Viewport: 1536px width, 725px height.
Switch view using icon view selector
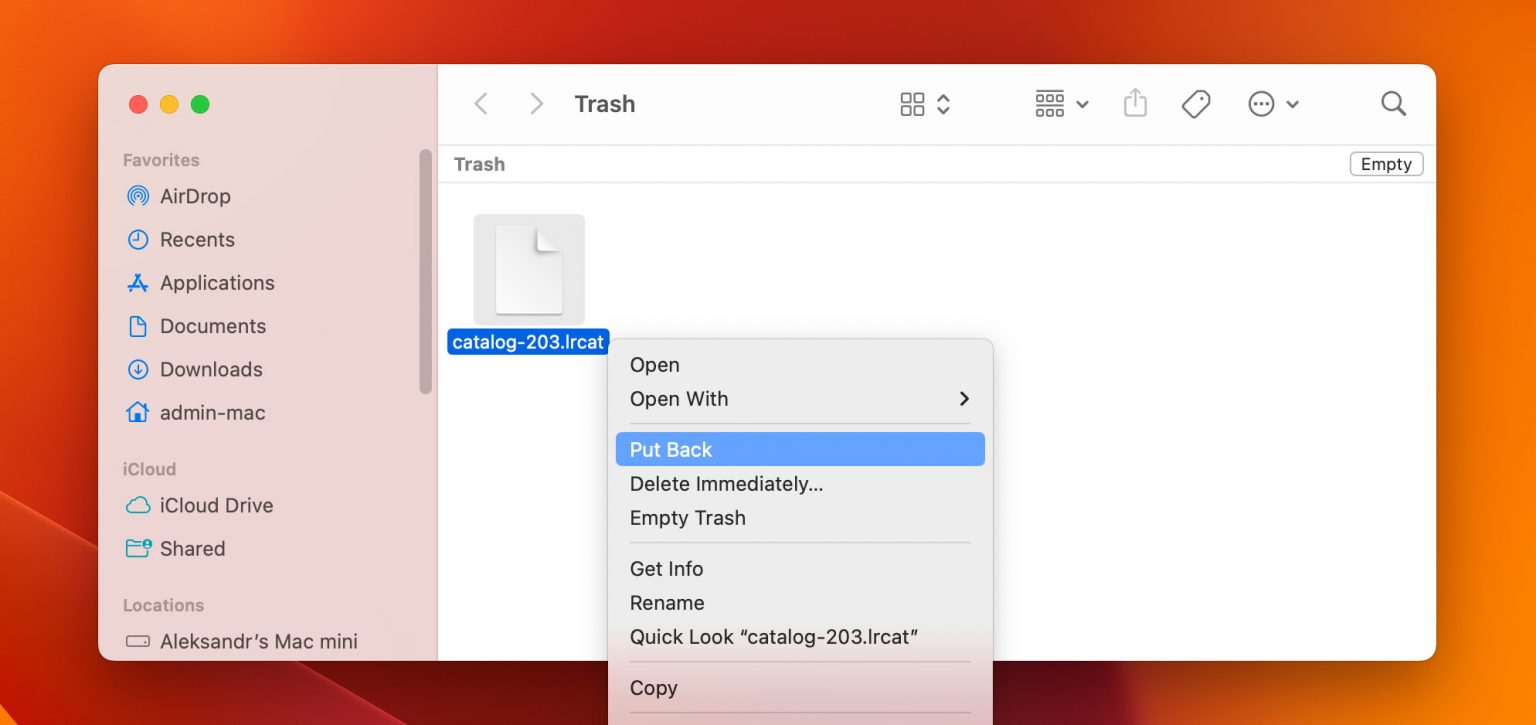[924, 104]
